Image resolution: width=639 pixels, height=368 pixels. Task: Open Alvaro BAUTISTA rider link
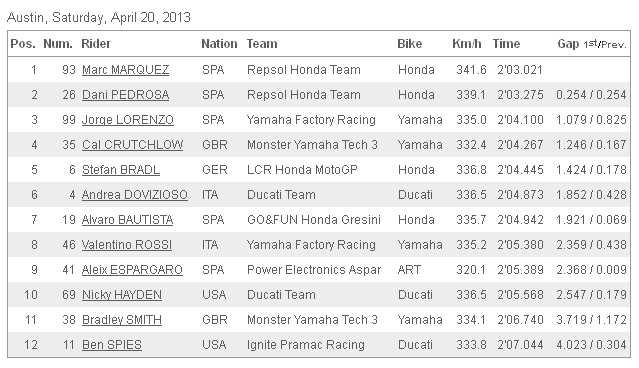point(127,220)
